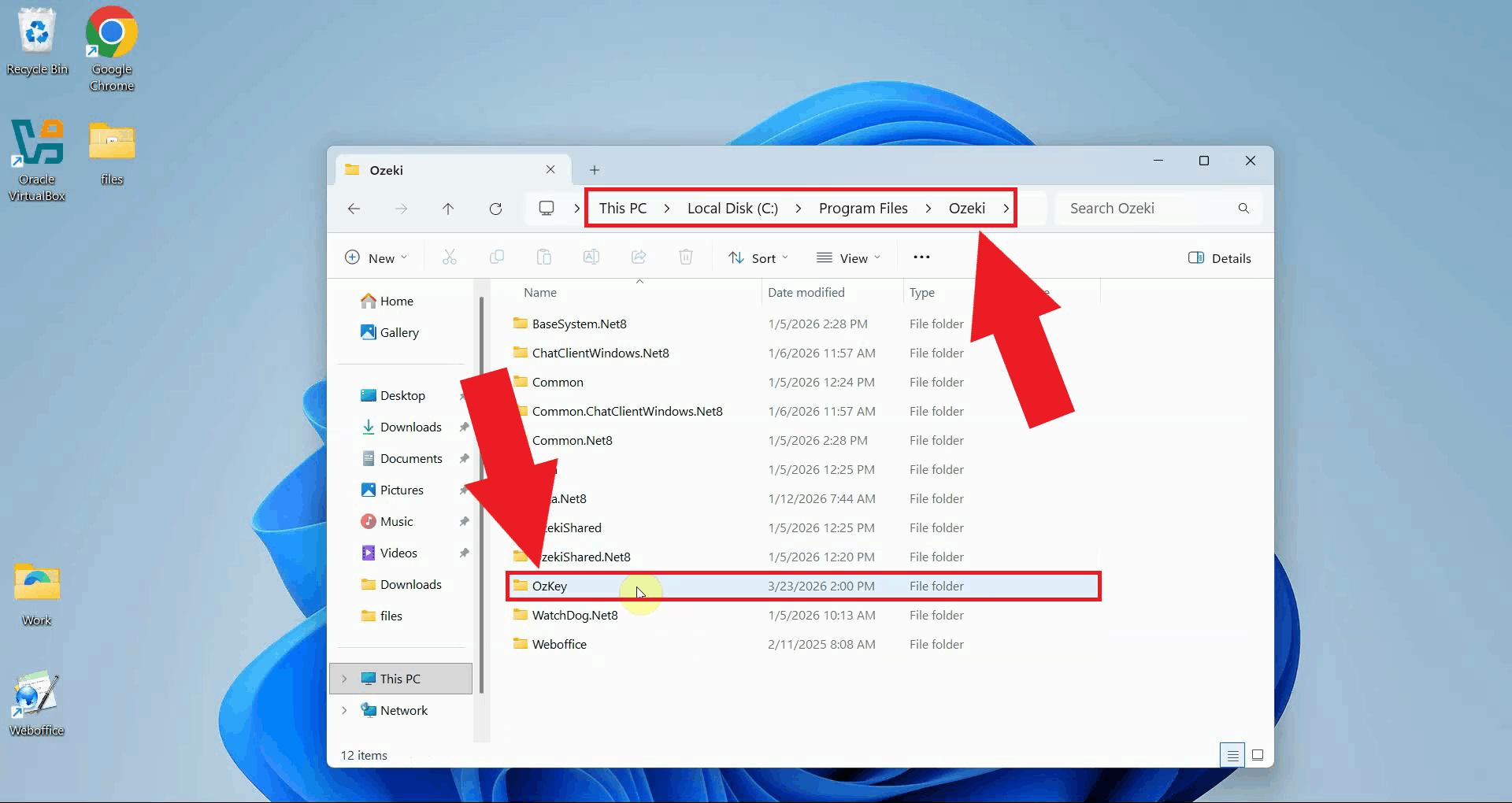Viewport: 1512px width, 803px height.
Task: Select the Rename icon in the toolbar
Action: coord(591,257)
